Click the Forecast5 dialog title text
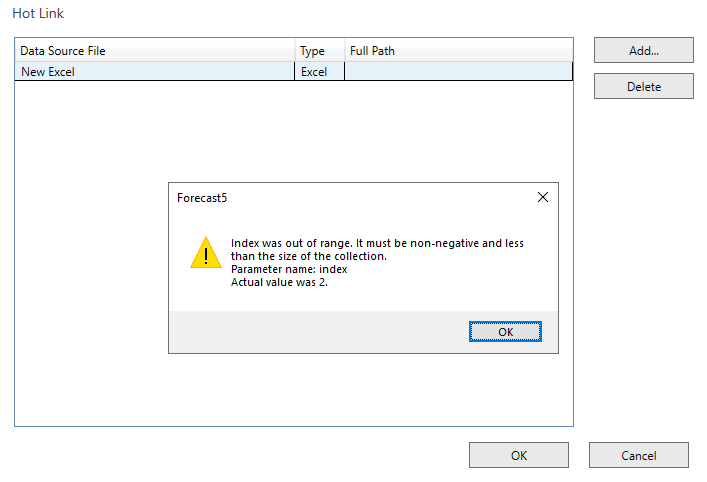This screenshot has width=707, height=482. pos(202,198)
